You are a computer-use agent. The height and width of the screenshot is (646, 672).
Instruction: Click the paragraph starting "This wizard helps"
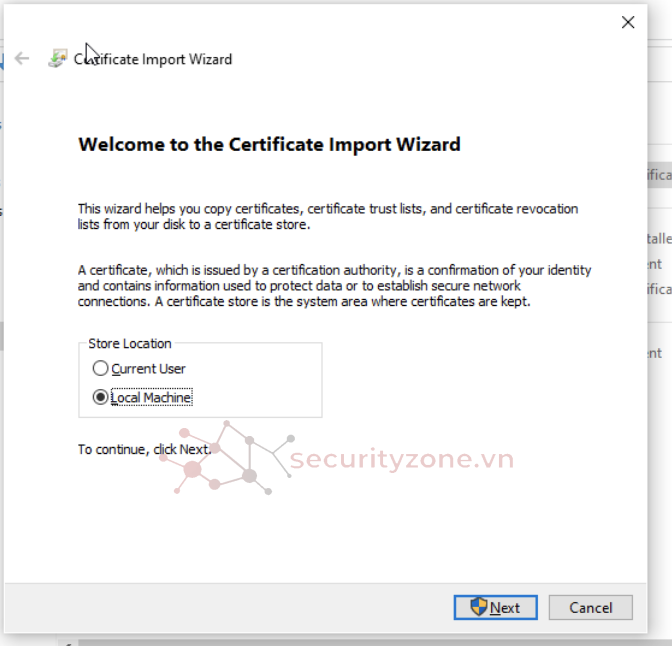pyautogui.click(x=328, y=217)
